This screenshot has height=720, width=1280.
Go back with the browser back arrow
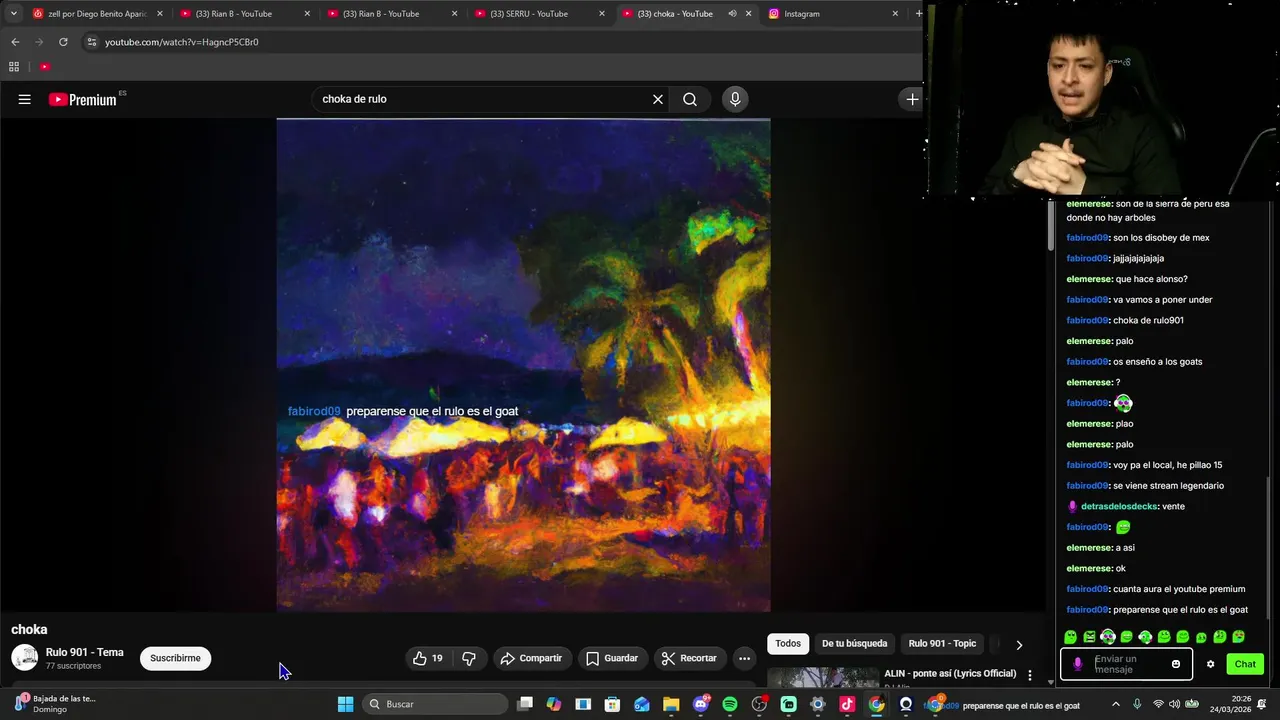[15, 42]
